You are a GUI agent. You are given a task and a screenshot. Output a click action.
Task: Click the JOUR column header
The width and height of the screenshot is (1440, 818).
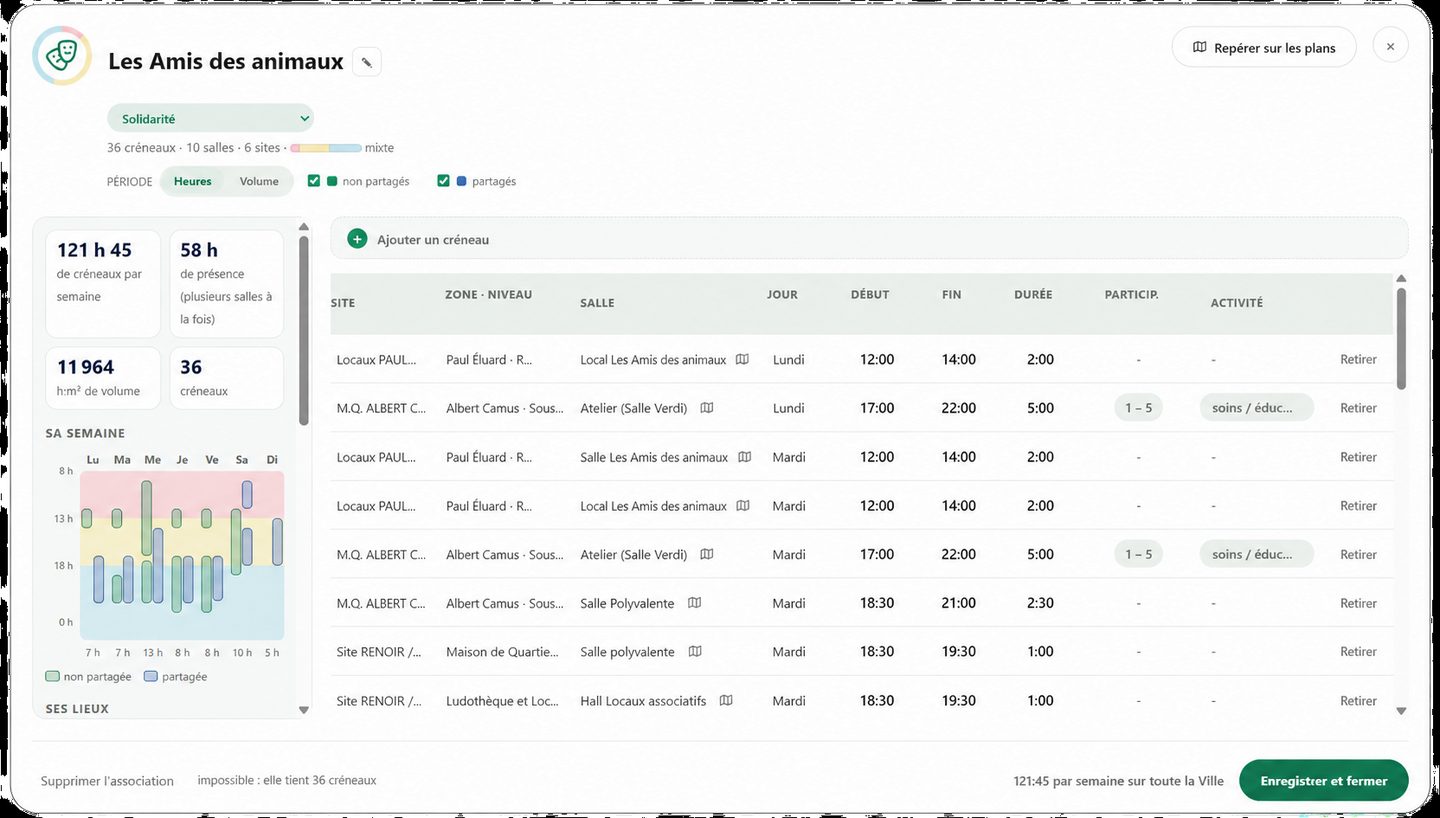pyautogui.click(x=782, y=295)
